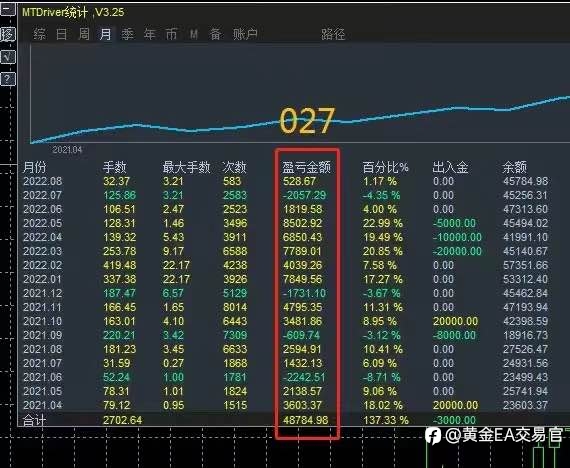Click the 出入金 column header
This screenshot has height=468, width=570.
click(450, 167)
